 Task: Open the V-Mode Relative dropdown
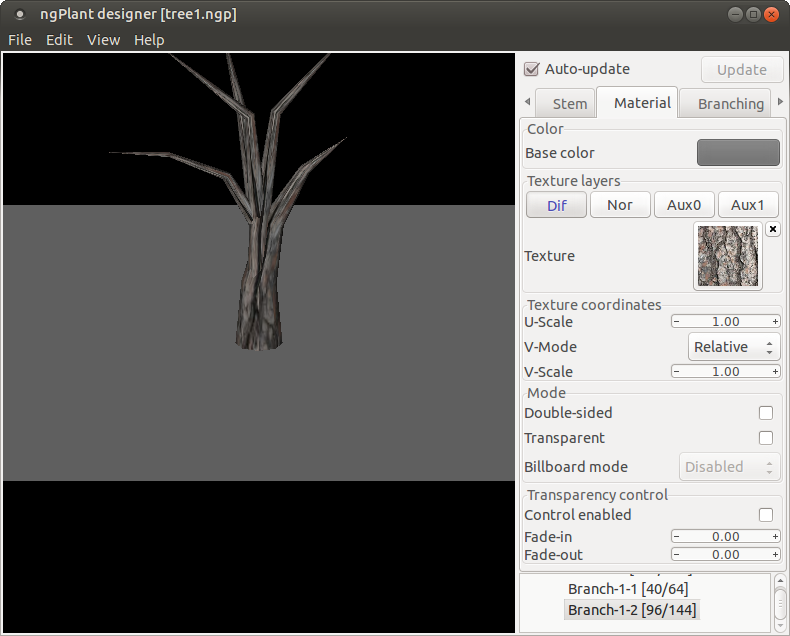point(735,347)
